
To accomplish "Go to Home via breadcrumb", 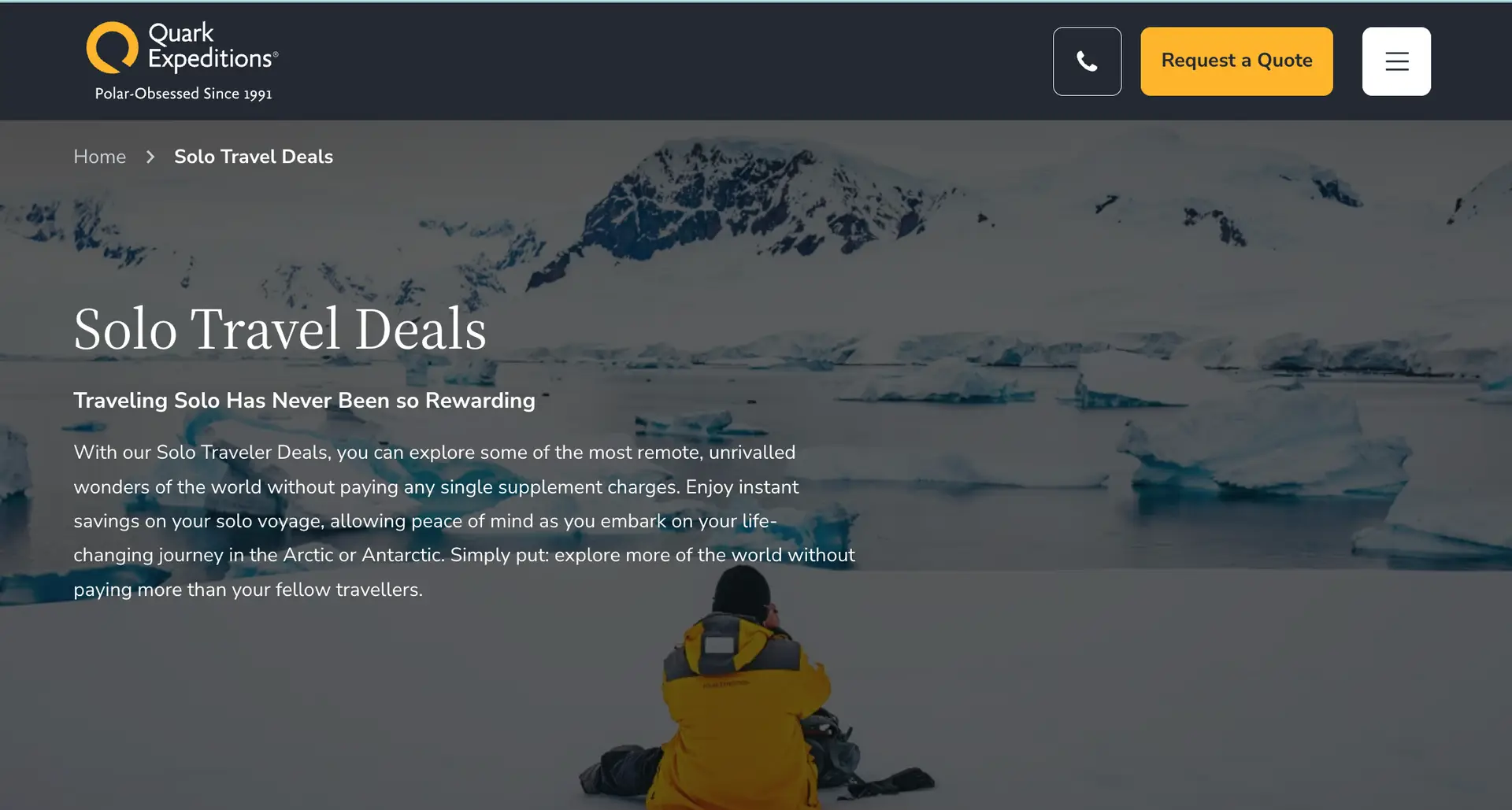I will (100, 157).
